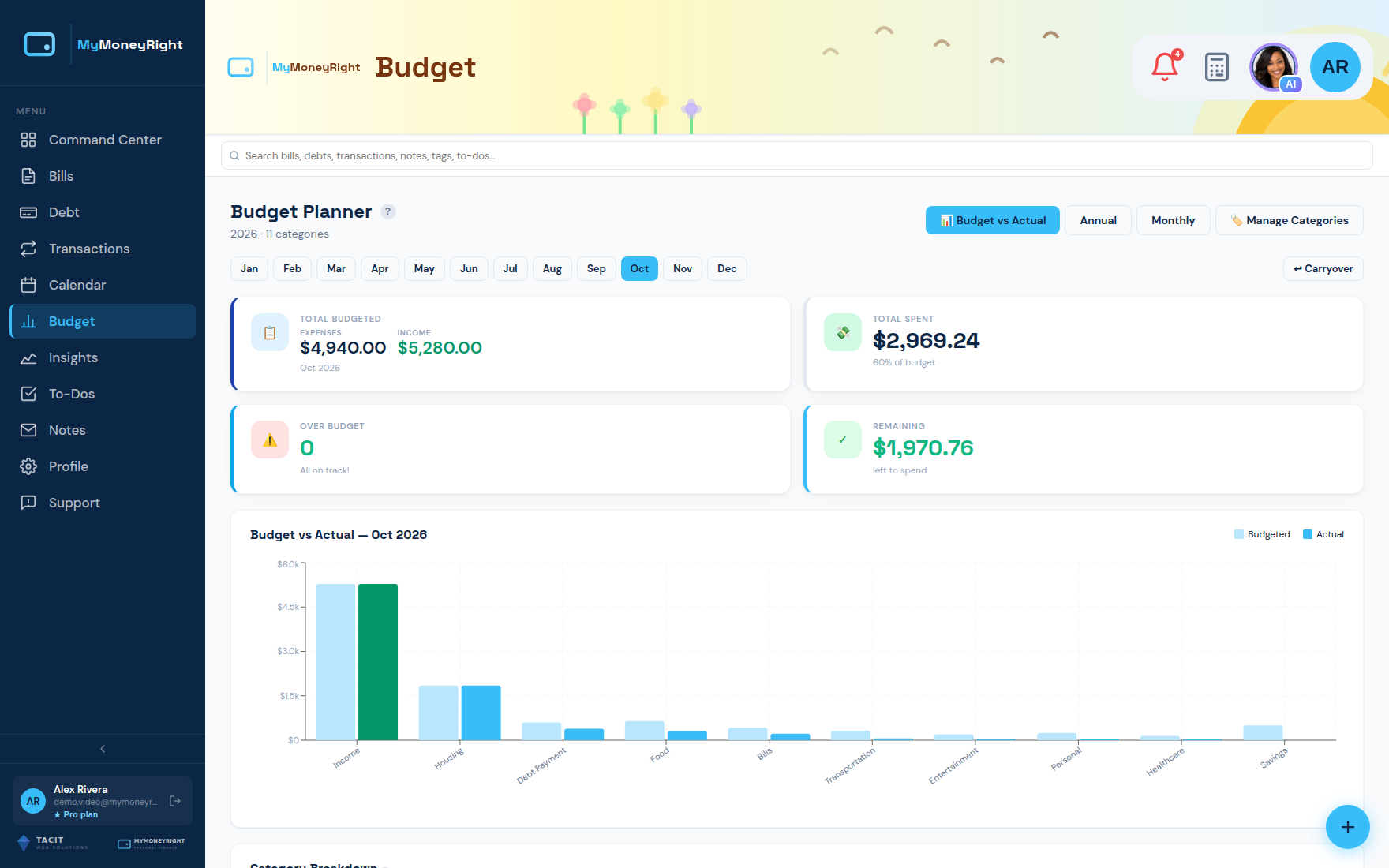Click the AR profile circle in header

tap(1335, 67)
